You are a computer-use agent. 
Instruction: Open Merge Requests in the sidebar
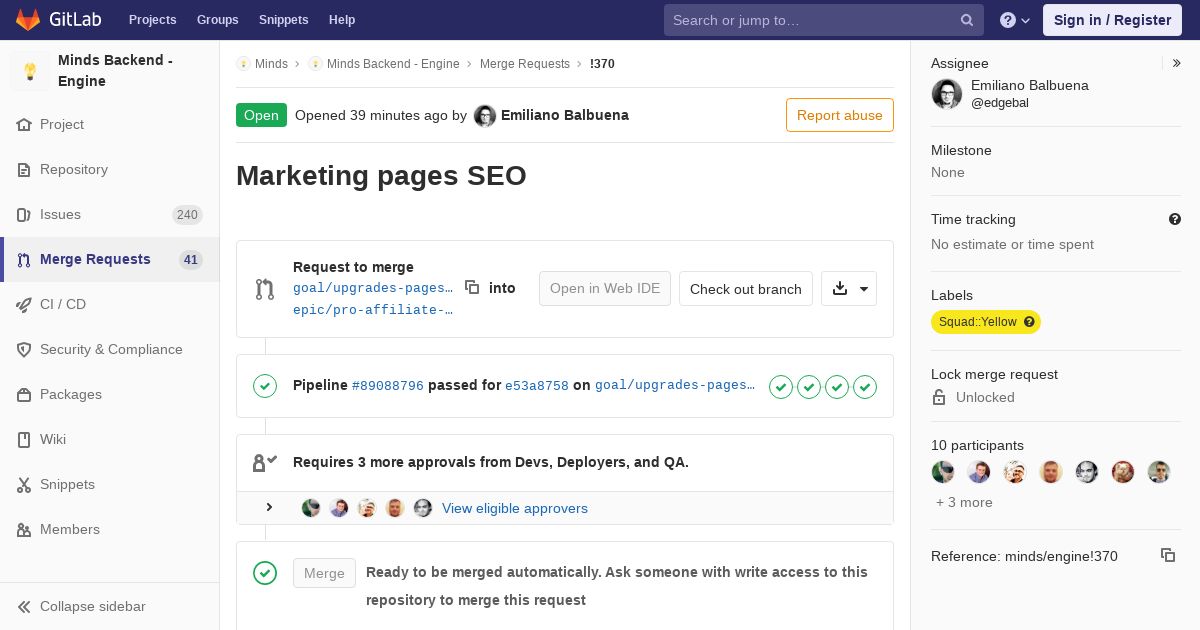[110, 259]
